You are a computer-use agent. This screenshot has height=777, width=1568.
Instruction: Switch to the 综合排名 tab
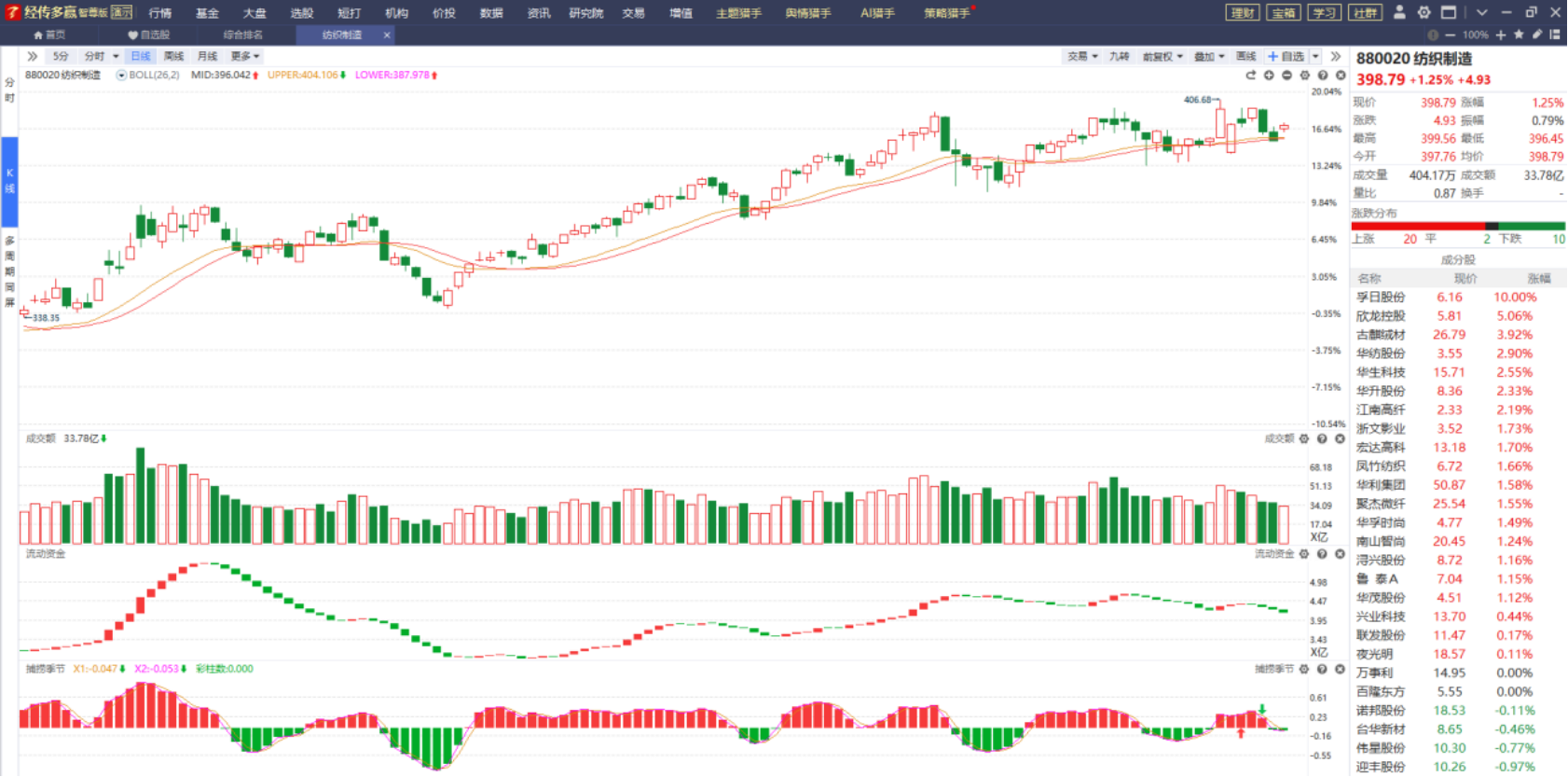[x=242, y=35]
